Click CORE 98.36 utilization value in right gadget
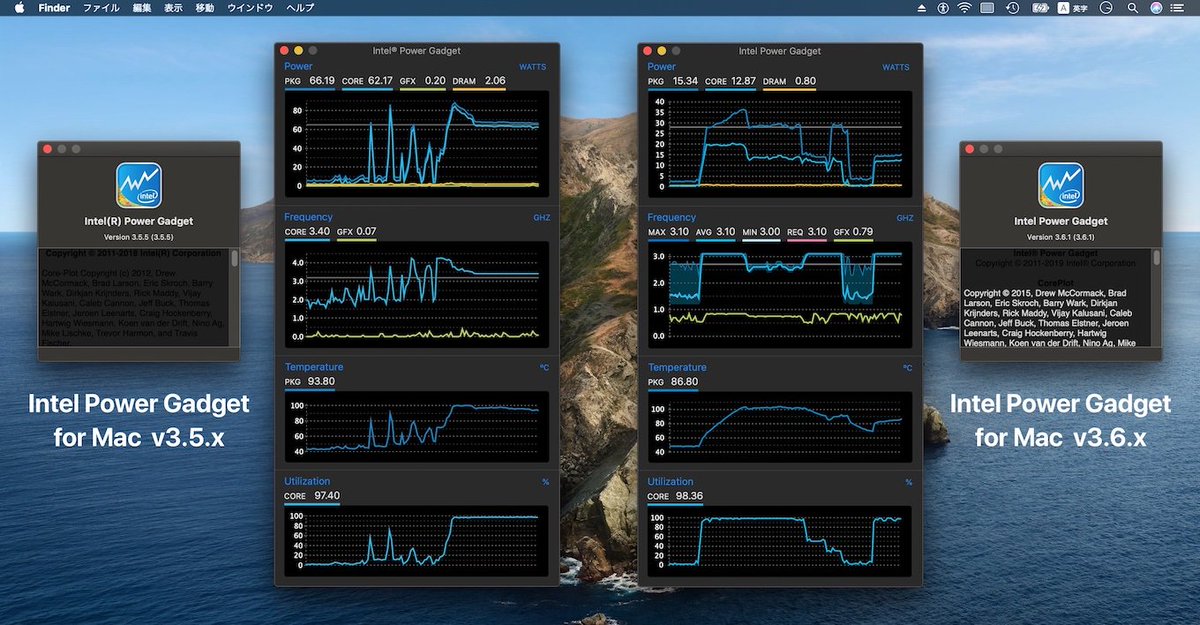1200x625 pixels. [676, 495]
